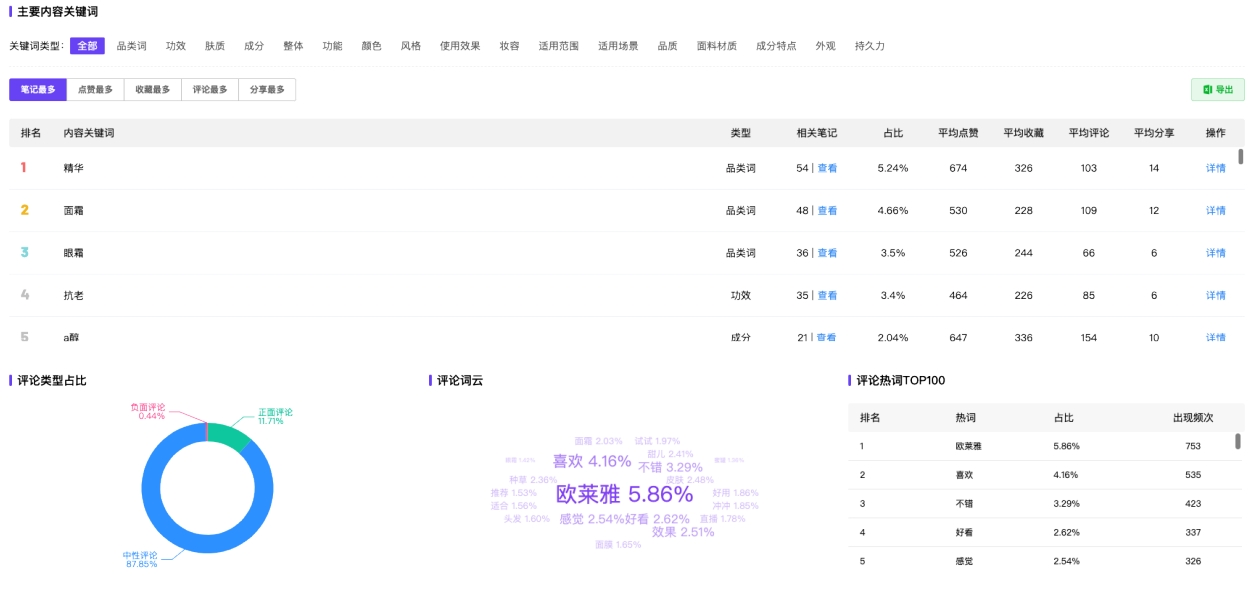The height and width of the screenshot is (596, 1256).
Task: Sort by 点赞最多
Action: click(x=95, y=90)
